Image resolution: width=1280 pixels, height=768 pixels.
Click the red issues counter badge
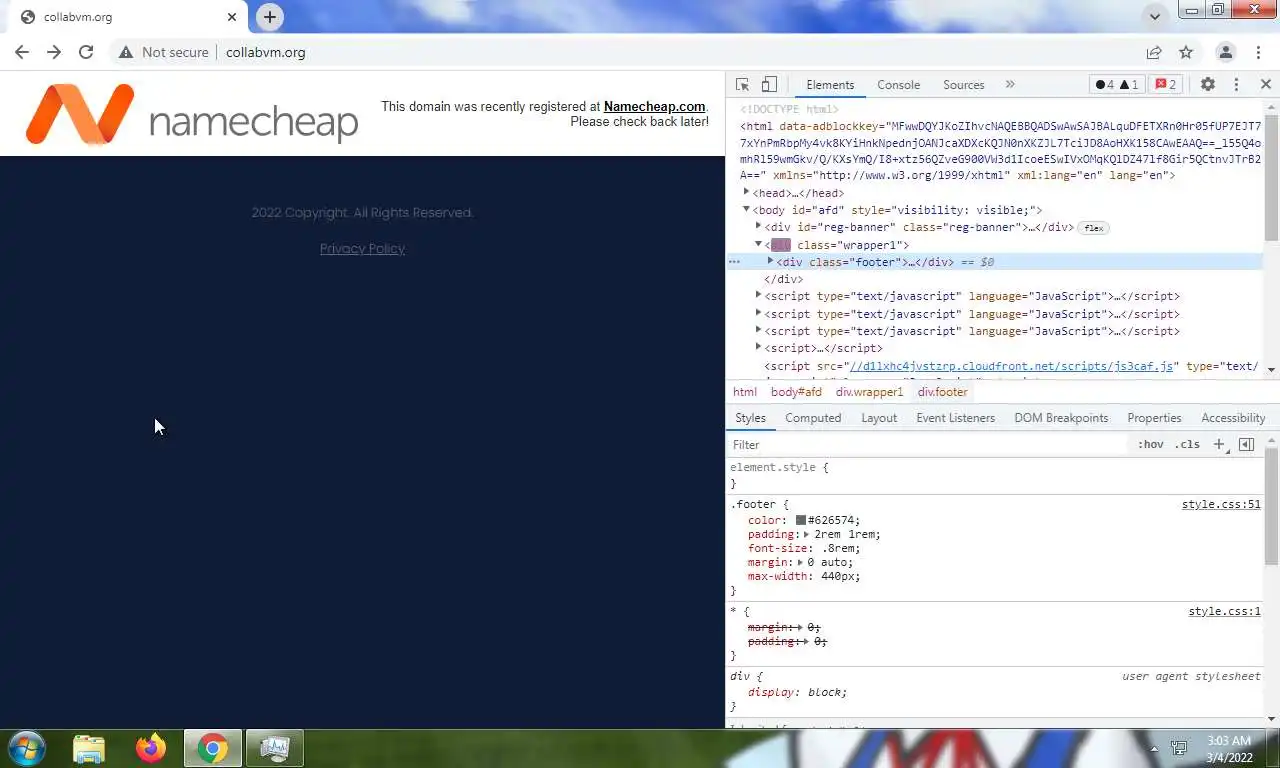1166,85
